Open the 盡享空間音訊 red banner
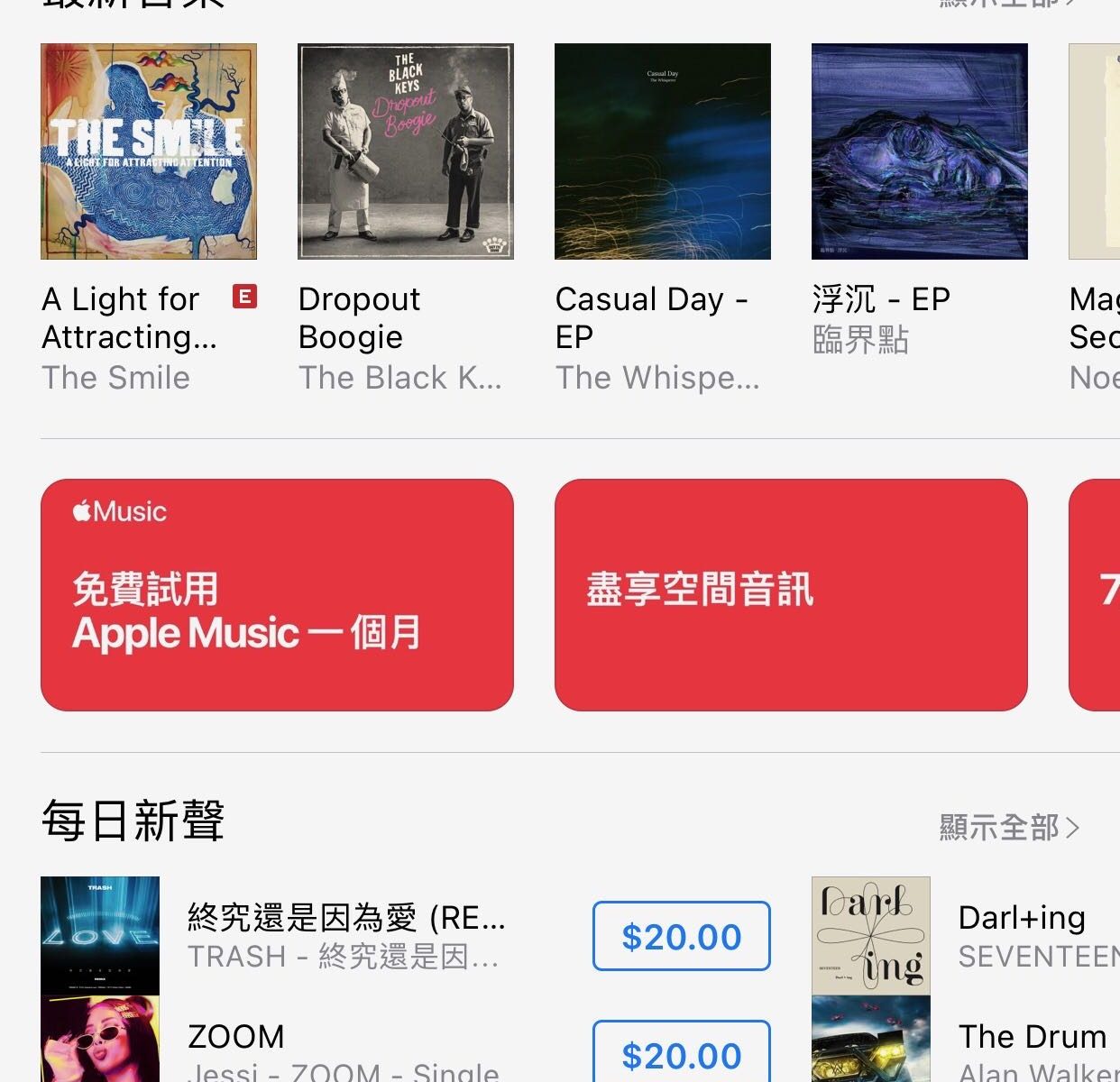Viewport: 1120px width, 1082px height. point(791,595)
